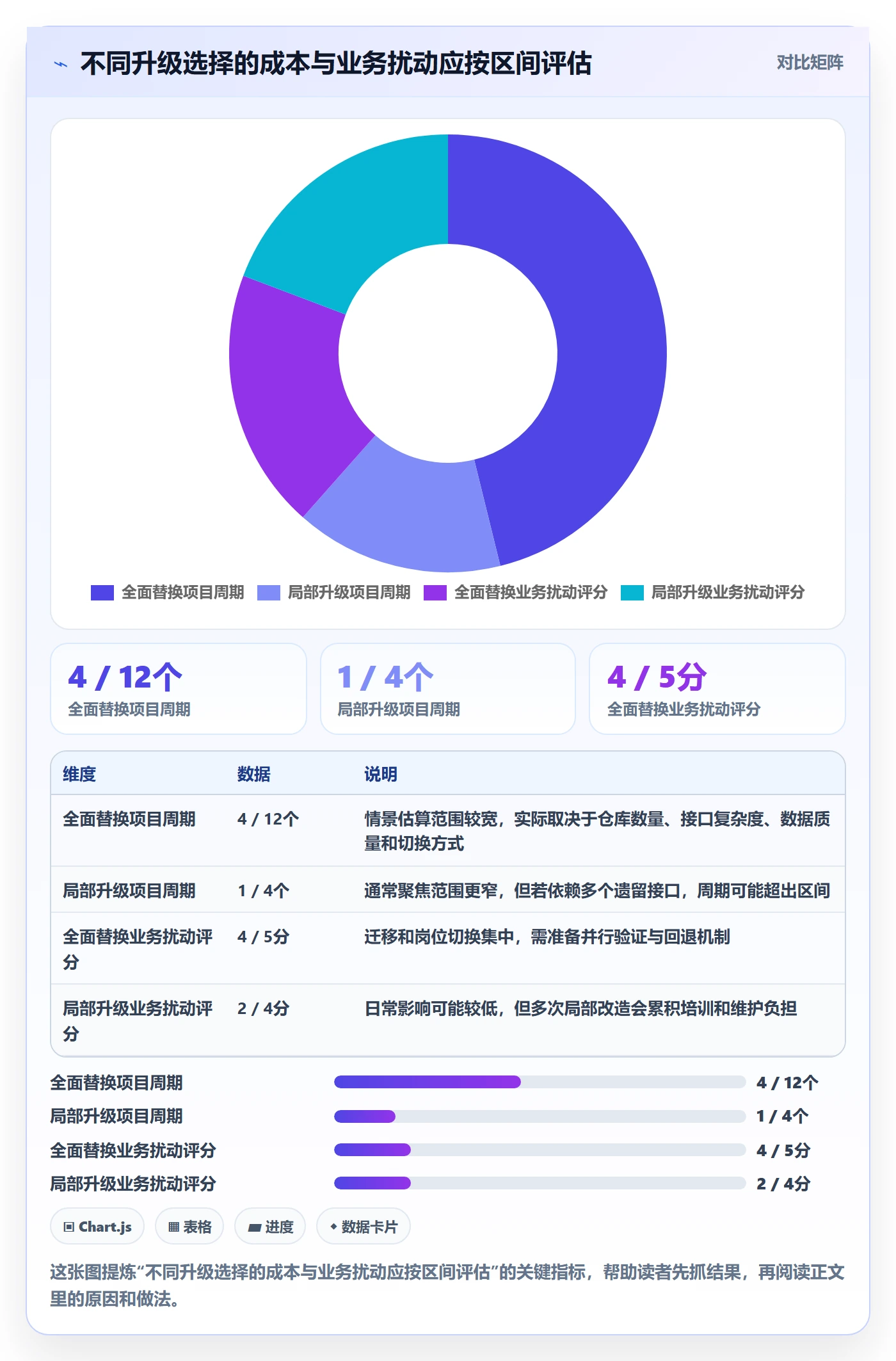896x1361 pixels.
Task: Click the footer summary paragraph
Action: tap(447, 1285)
